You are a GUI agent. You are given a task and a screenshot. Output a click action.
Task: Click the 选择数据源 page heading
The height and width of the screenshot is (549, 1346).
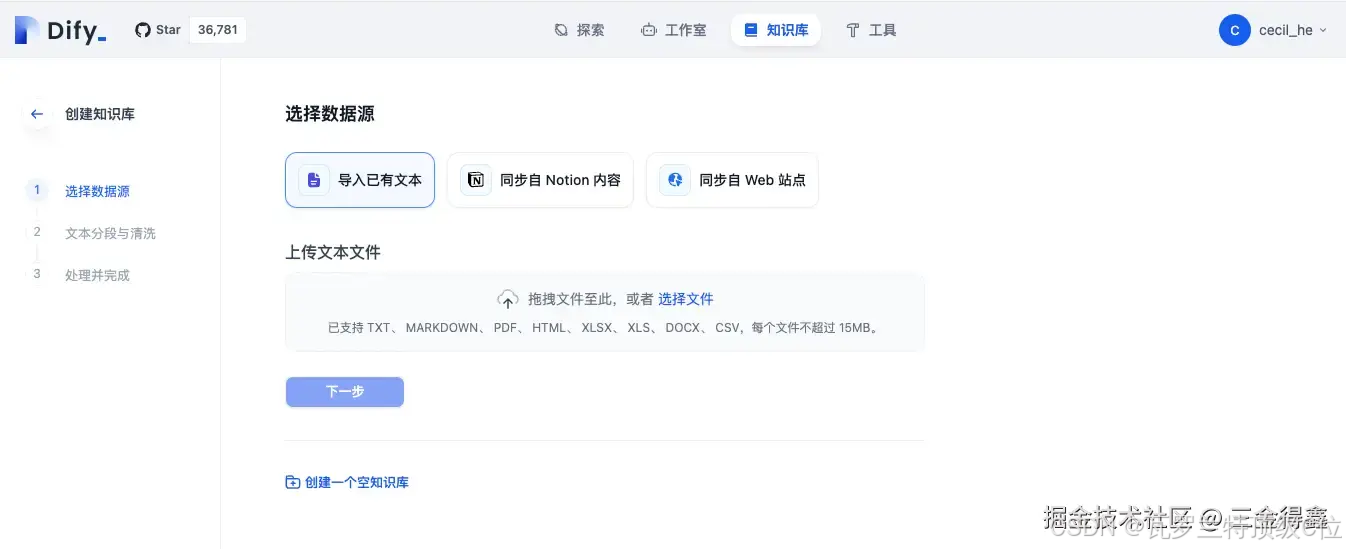[x=330, y=114]
